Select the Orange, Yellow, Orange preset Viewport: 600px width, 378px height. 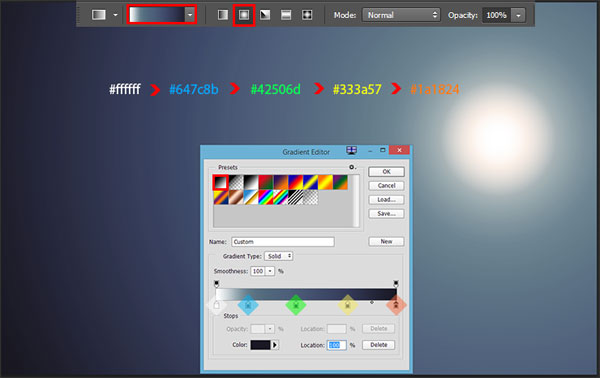pos(325,182)
